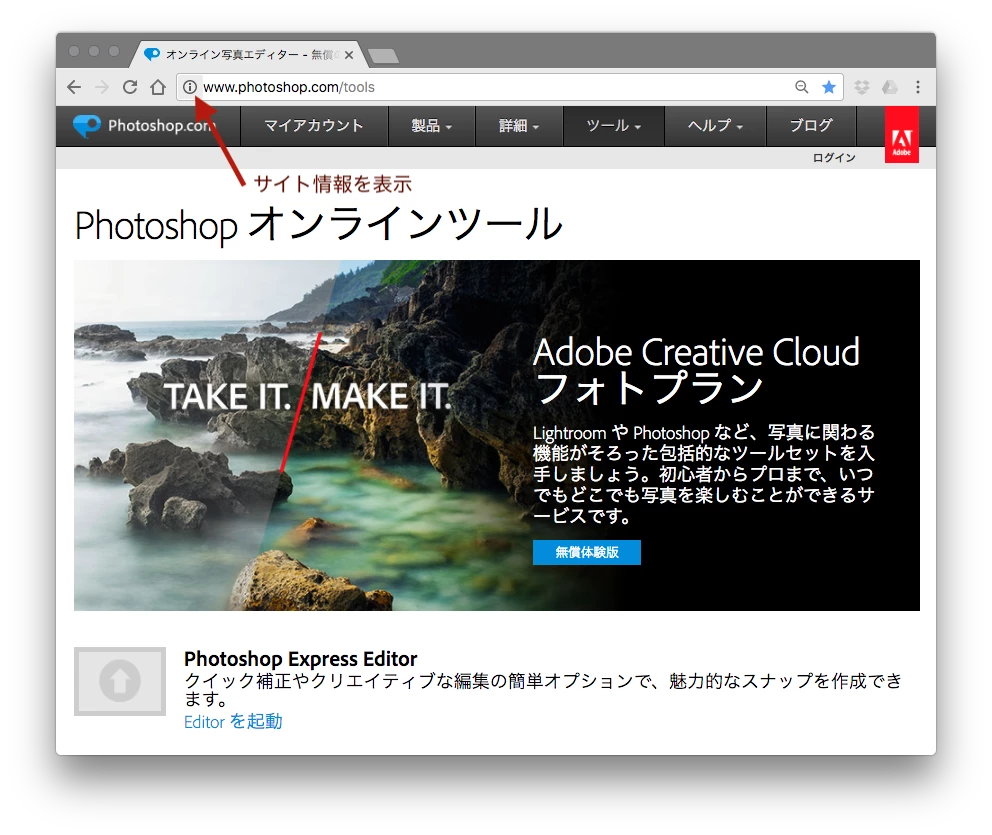Image resolution: width=992 pixels, height=835 pixels.
Task: Open the home page via the house icon
Action: pyautogui.click(x=158, y=87)
